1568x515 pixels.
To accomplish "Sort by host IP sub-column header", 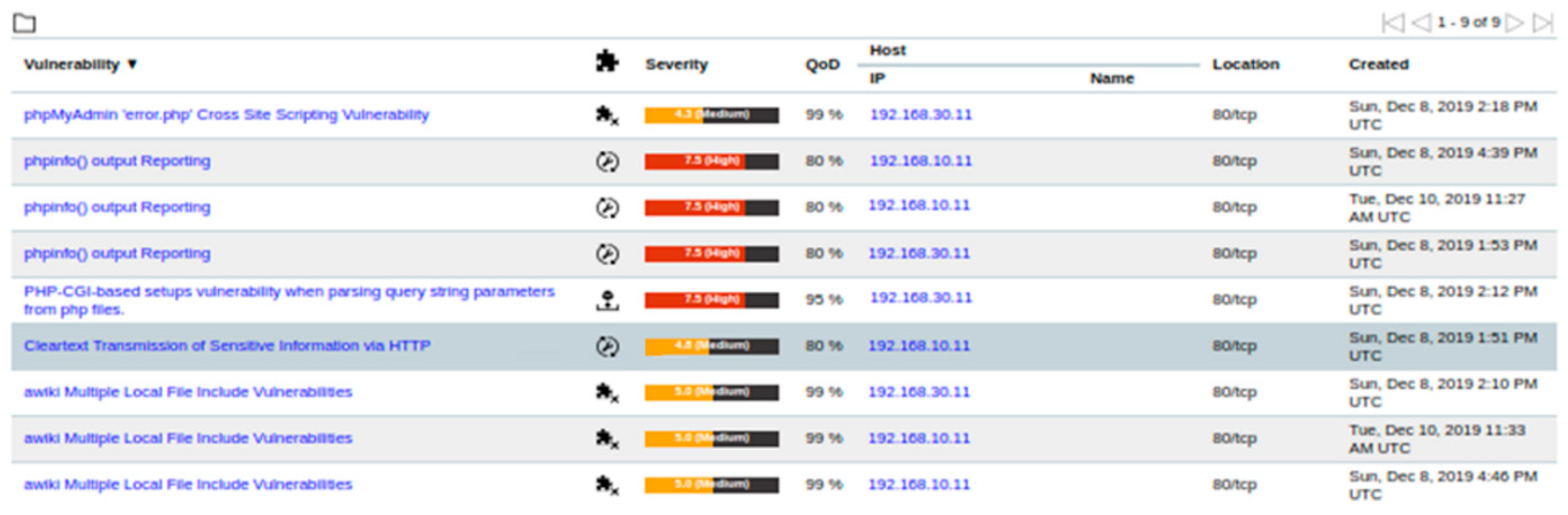I will coord(877,79).
